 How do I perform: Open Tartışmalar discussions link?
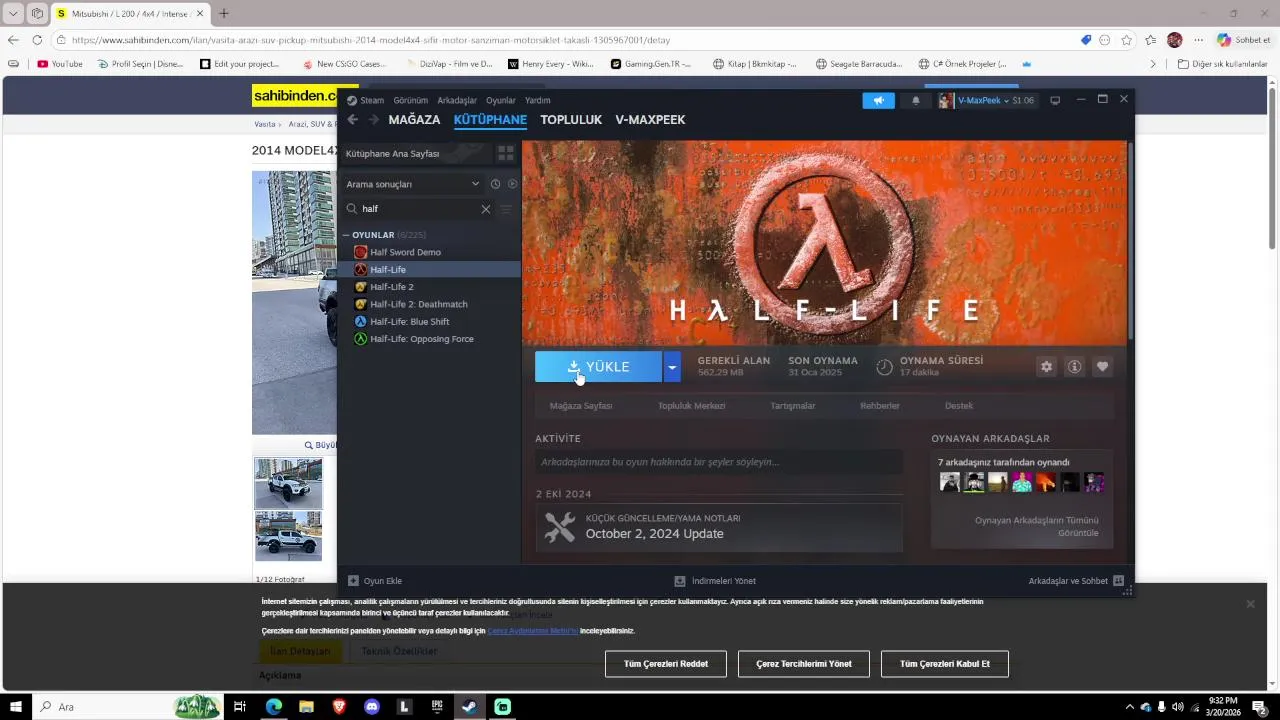point(792,406)
